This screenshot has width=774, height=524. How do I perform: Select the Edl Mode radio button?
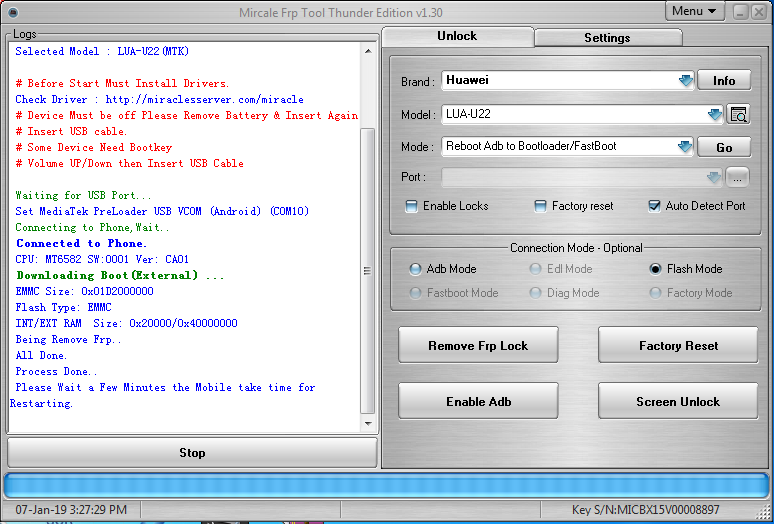point(535,269)
